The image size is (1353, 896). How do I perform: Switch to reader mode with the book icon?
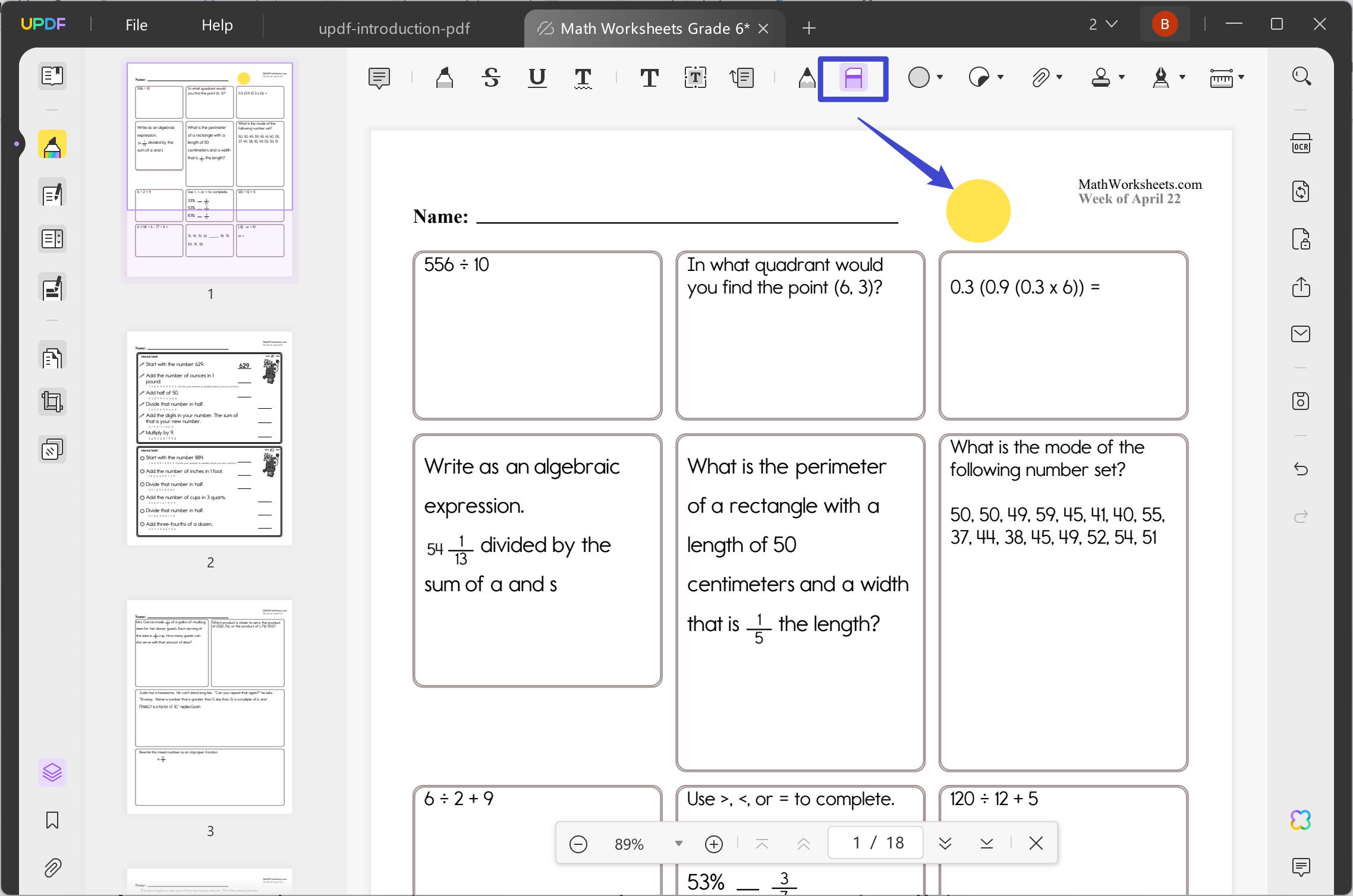pos(52,76)
